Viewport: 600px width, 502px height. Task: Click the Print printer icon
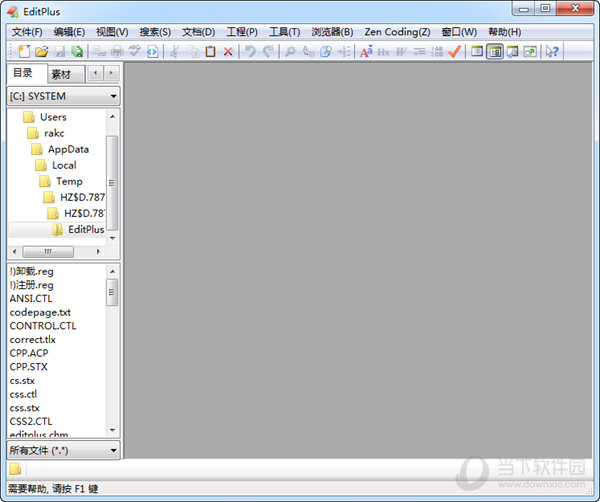click(117, 51)
